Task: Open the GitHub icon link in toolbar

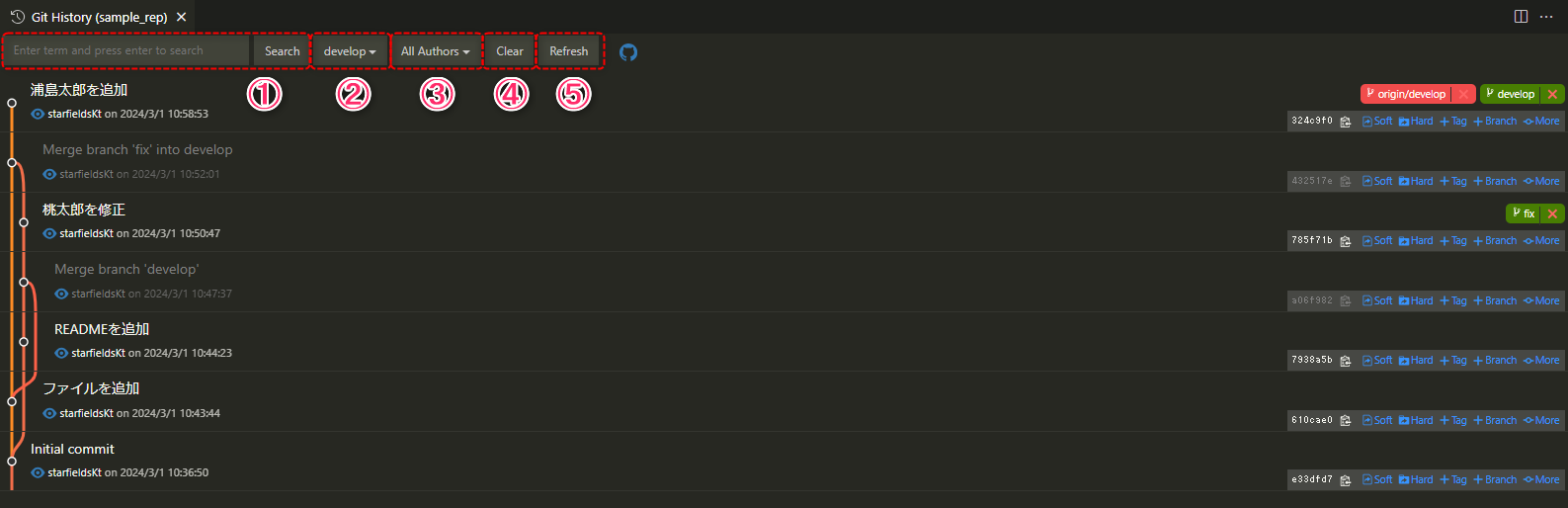Action: [628, 52]
